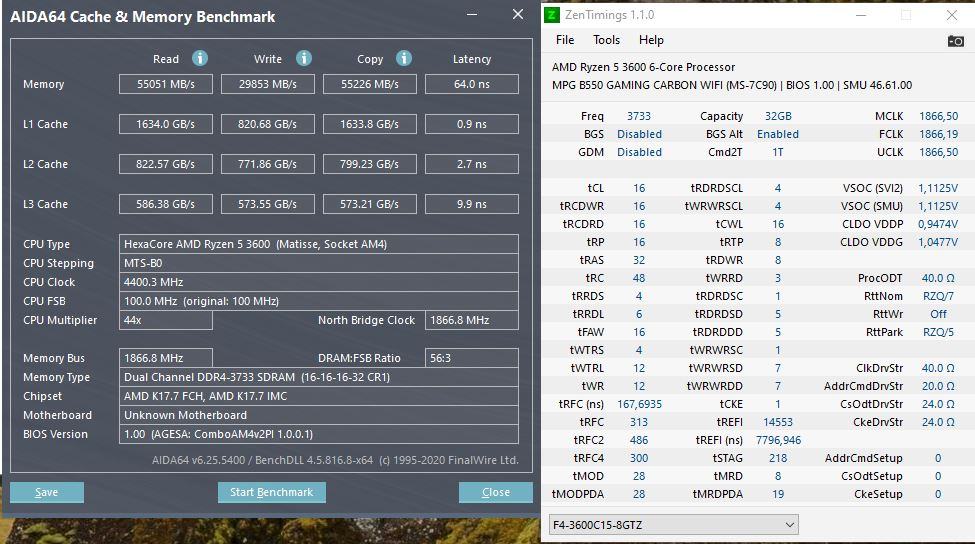The width and height of the screenshot is (975, 544).
Task: Click the MPG B550 GAMING CARBON WIFI line
Action: point(732,85)
